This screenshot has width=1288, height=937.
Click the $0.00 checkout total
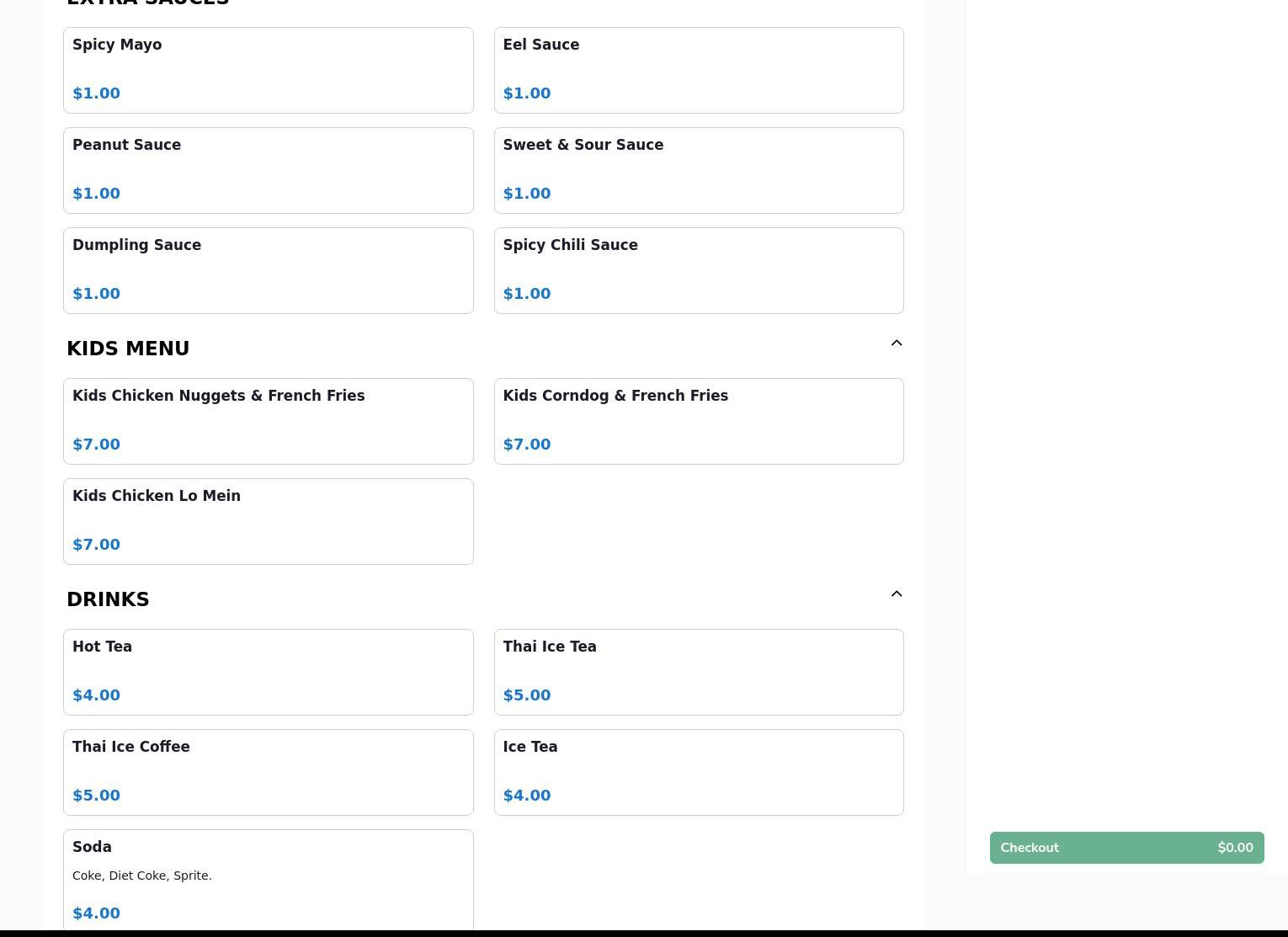pyautogui.click(x=1235, y=848)
